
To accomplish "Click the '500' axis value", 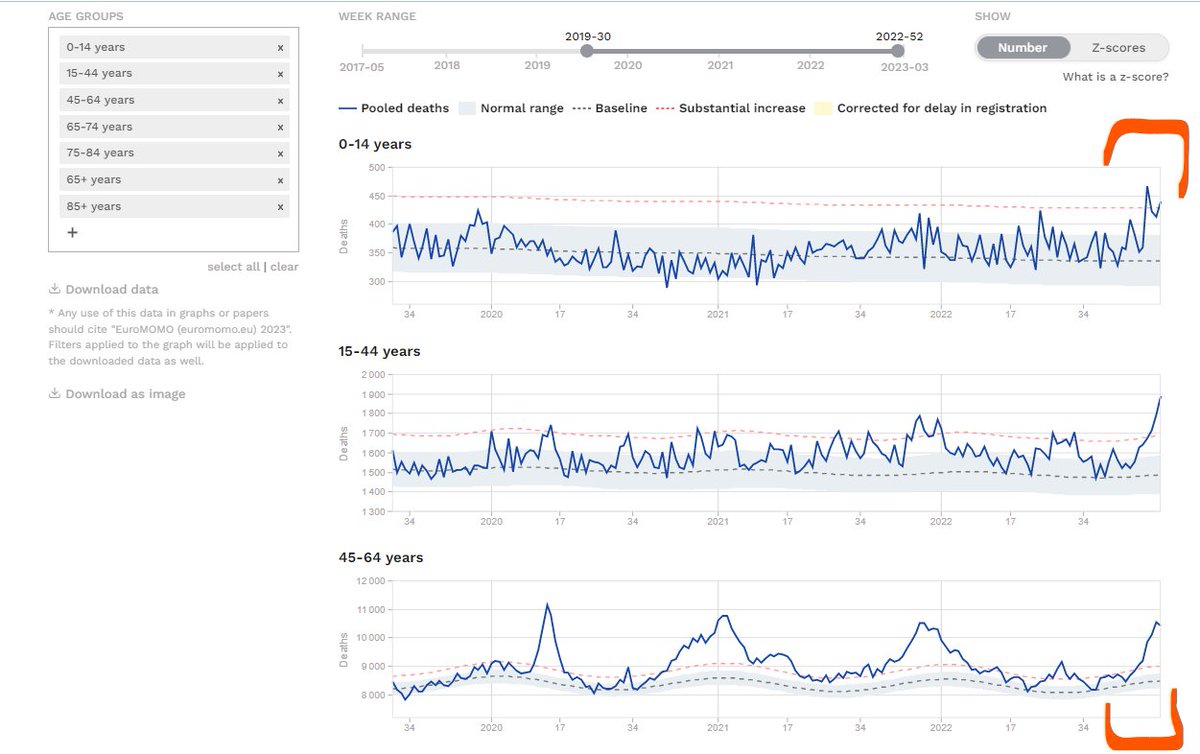I will (x=375, y=167).
